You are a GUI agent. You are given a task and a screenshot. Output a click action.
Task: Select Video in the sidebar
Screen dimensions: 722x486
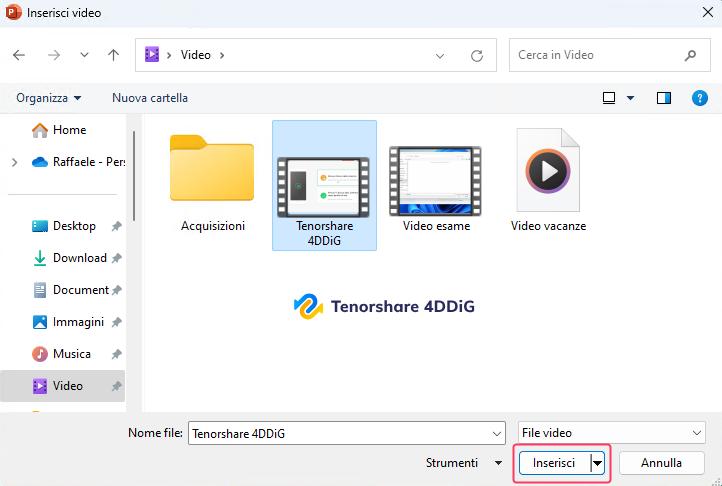[x=62, y=386]
